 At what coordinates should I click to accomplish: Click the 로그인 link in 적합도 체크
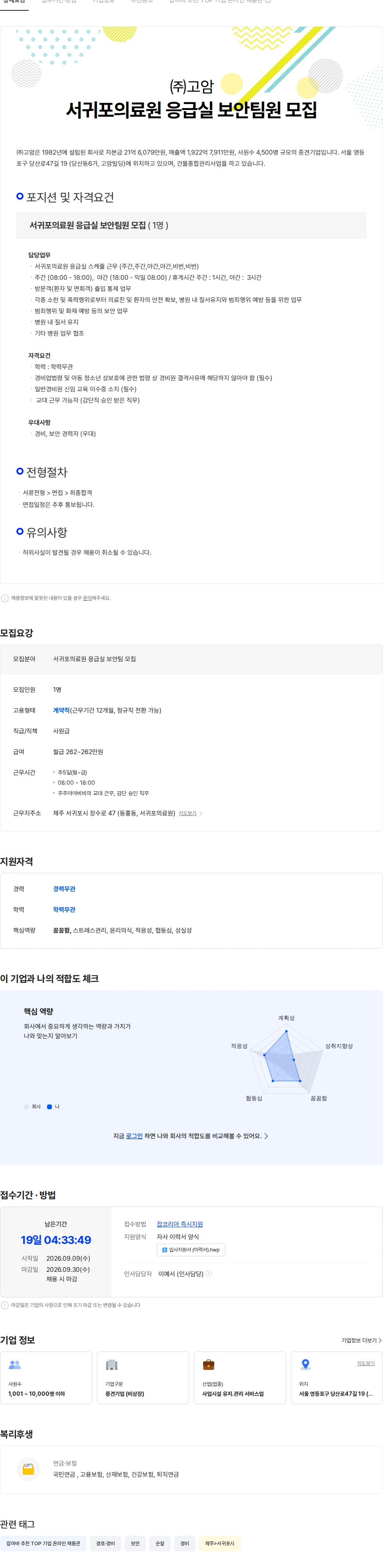click(134, 1136)
